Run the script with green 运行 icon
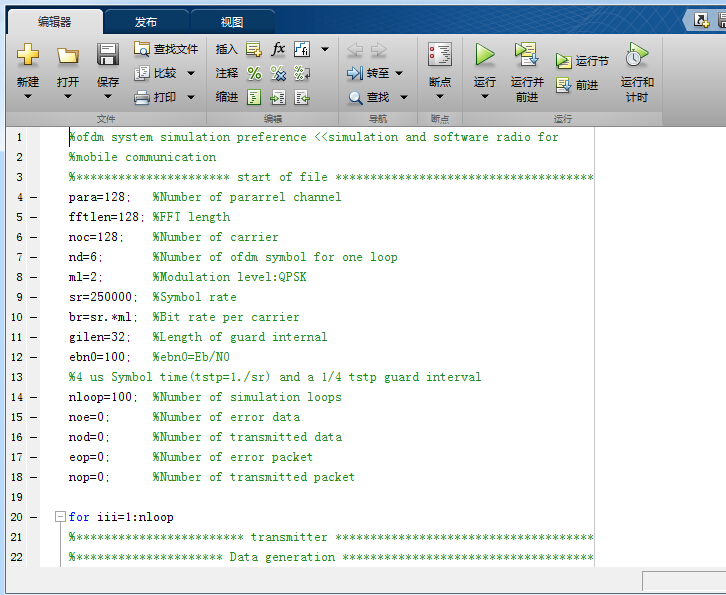The width and height of the screenshot is (726, 595). click(485, 55)
